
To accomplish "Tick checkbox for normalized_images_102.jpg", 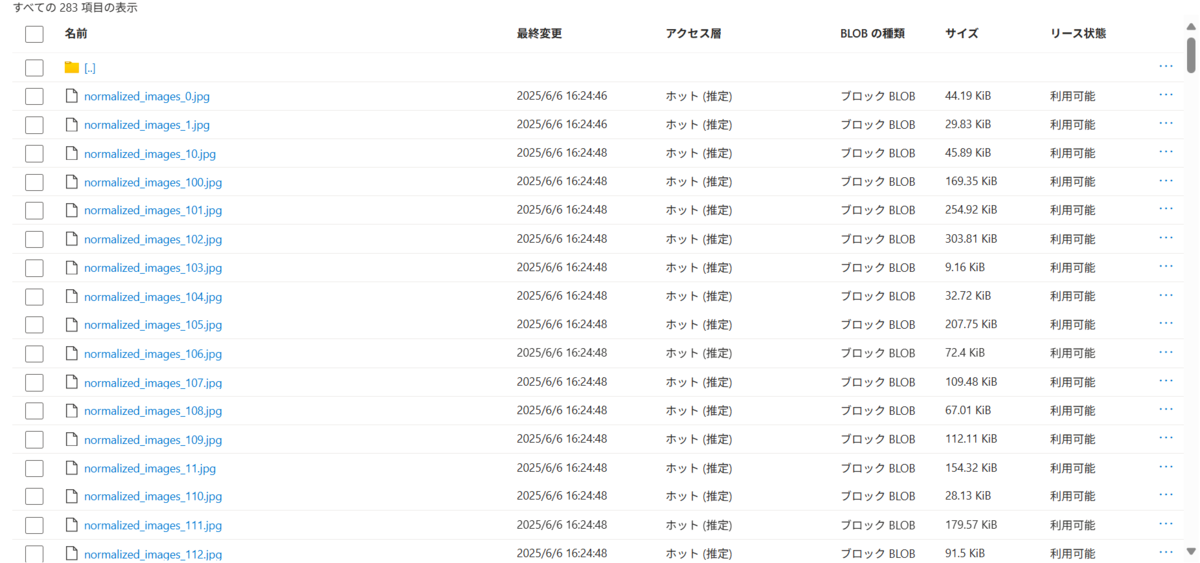I will 34,239.
